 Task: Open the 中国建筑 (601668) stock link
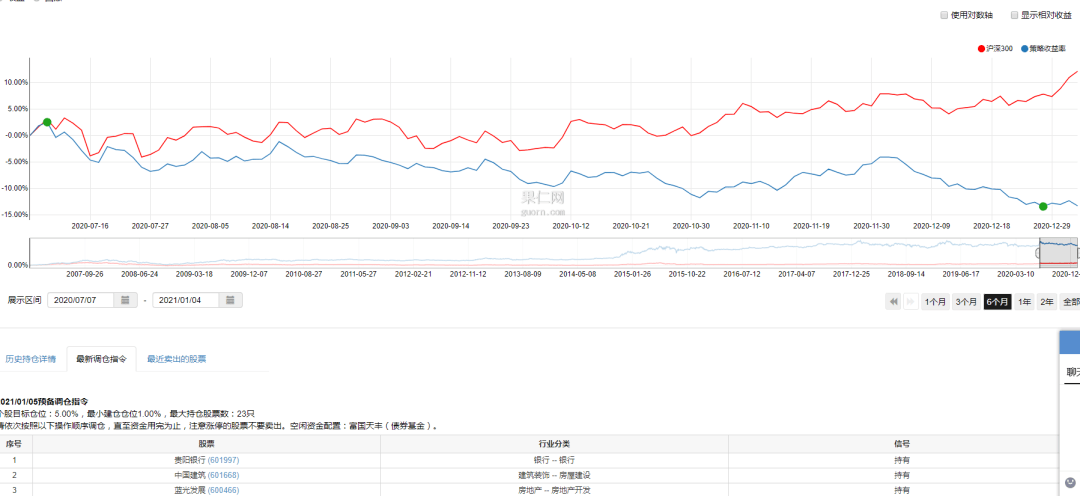coord(207,475)
